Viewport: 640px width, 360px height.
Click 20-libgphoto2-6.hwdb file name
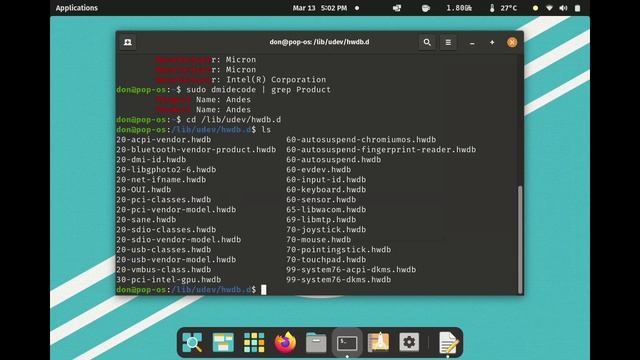pyautogui.click(x=166, y=169)
